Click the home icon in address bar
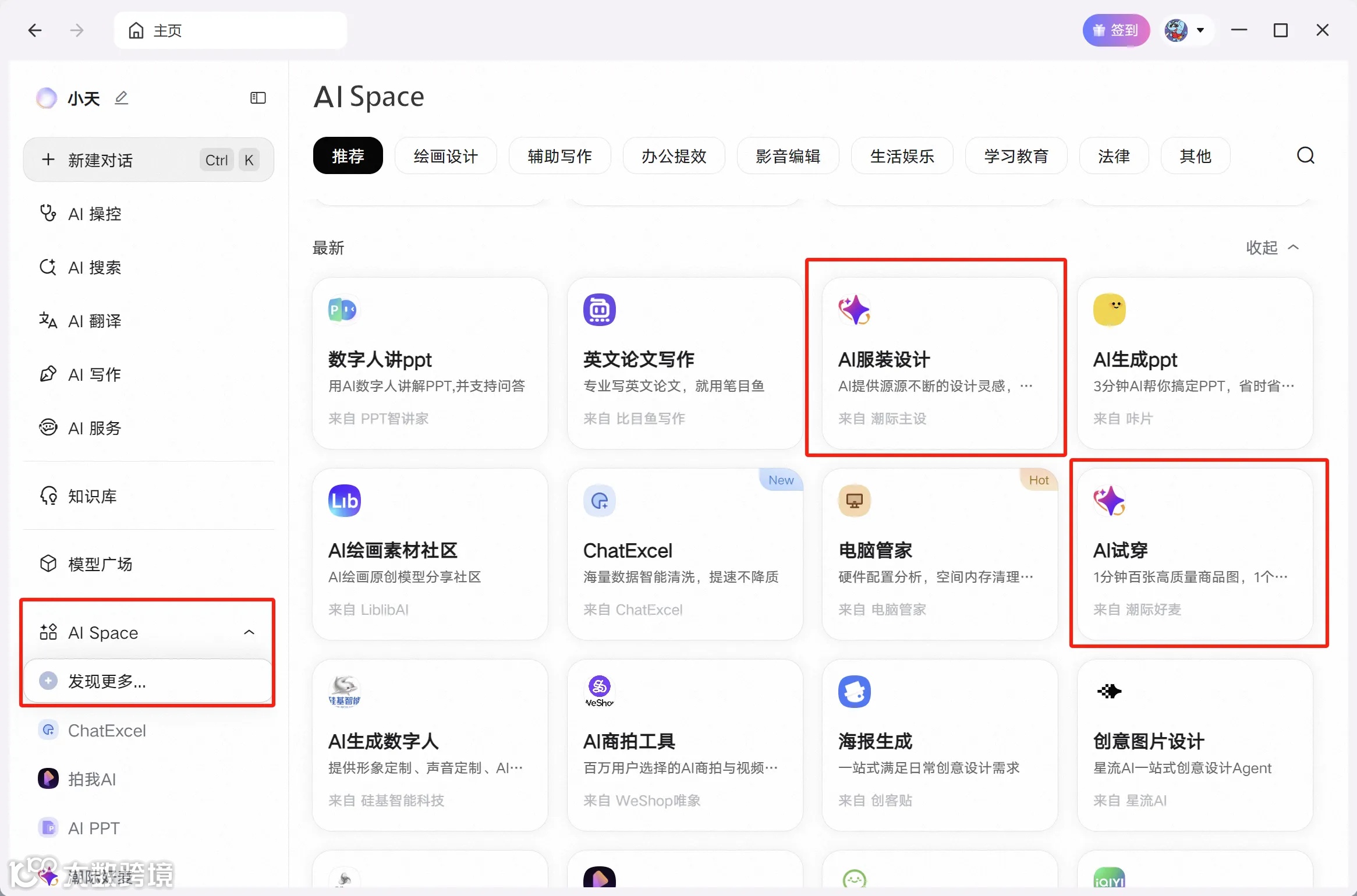The height and width of the screenshot is (896, 1357). click(x=136, y=30)
